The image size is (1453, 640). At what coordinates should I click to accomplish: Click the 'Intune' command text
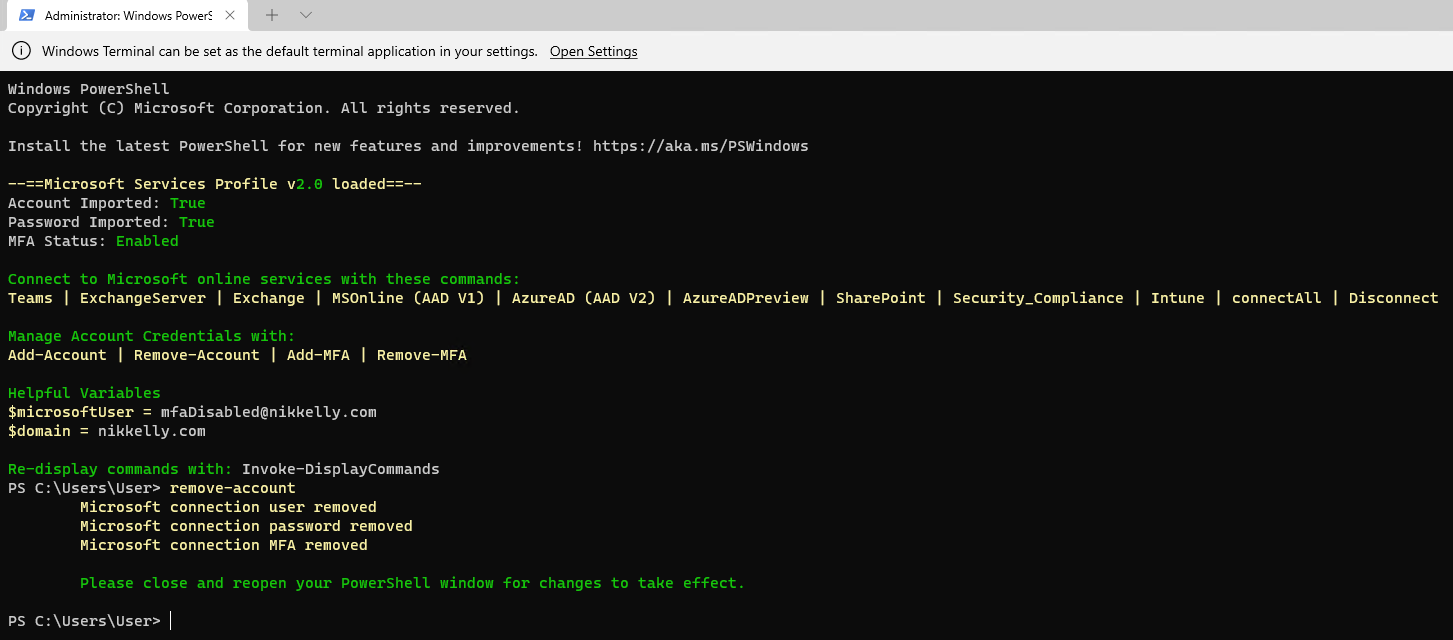1178,298
